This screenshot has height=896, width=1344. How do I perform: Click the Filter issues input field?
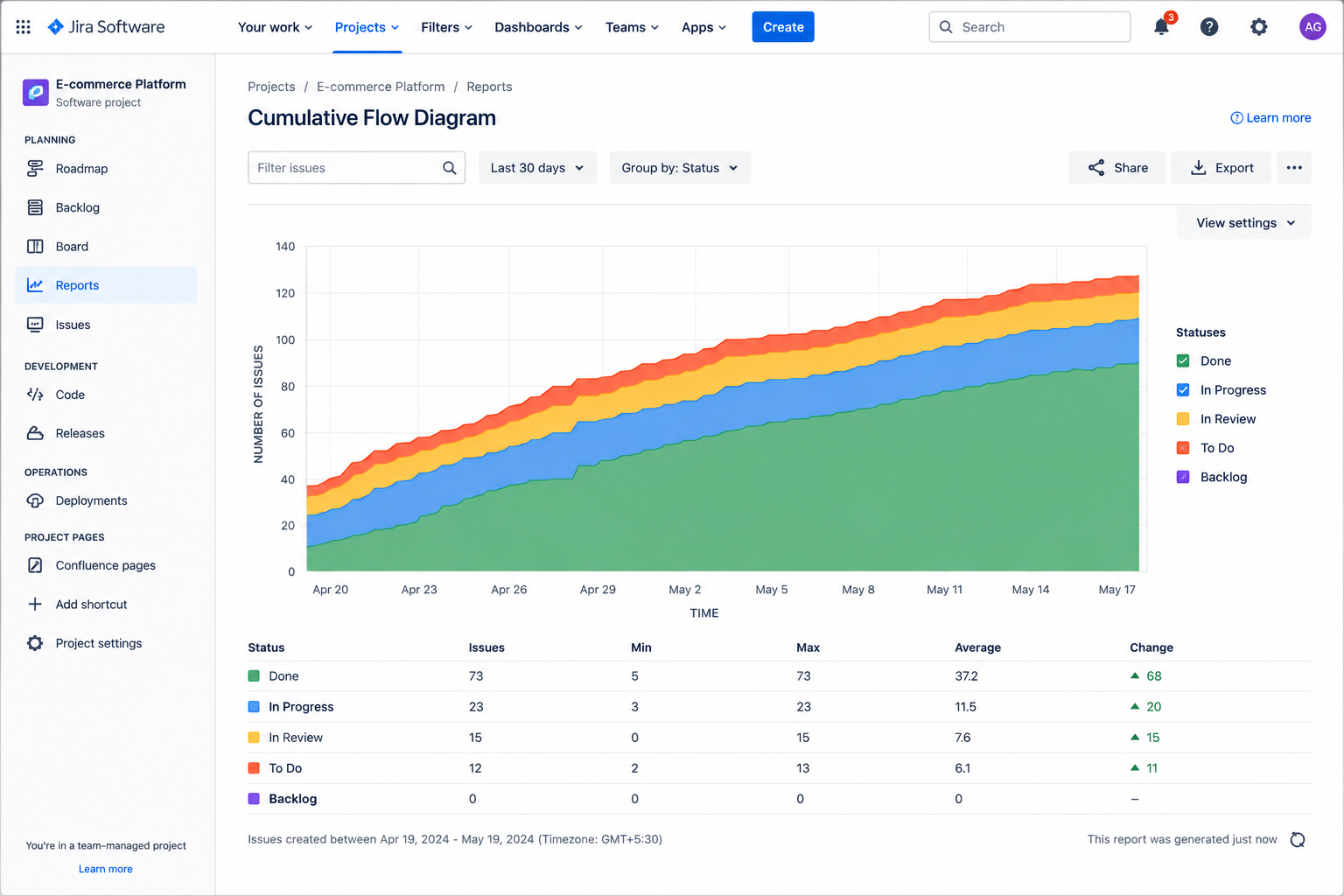(357, 168)
